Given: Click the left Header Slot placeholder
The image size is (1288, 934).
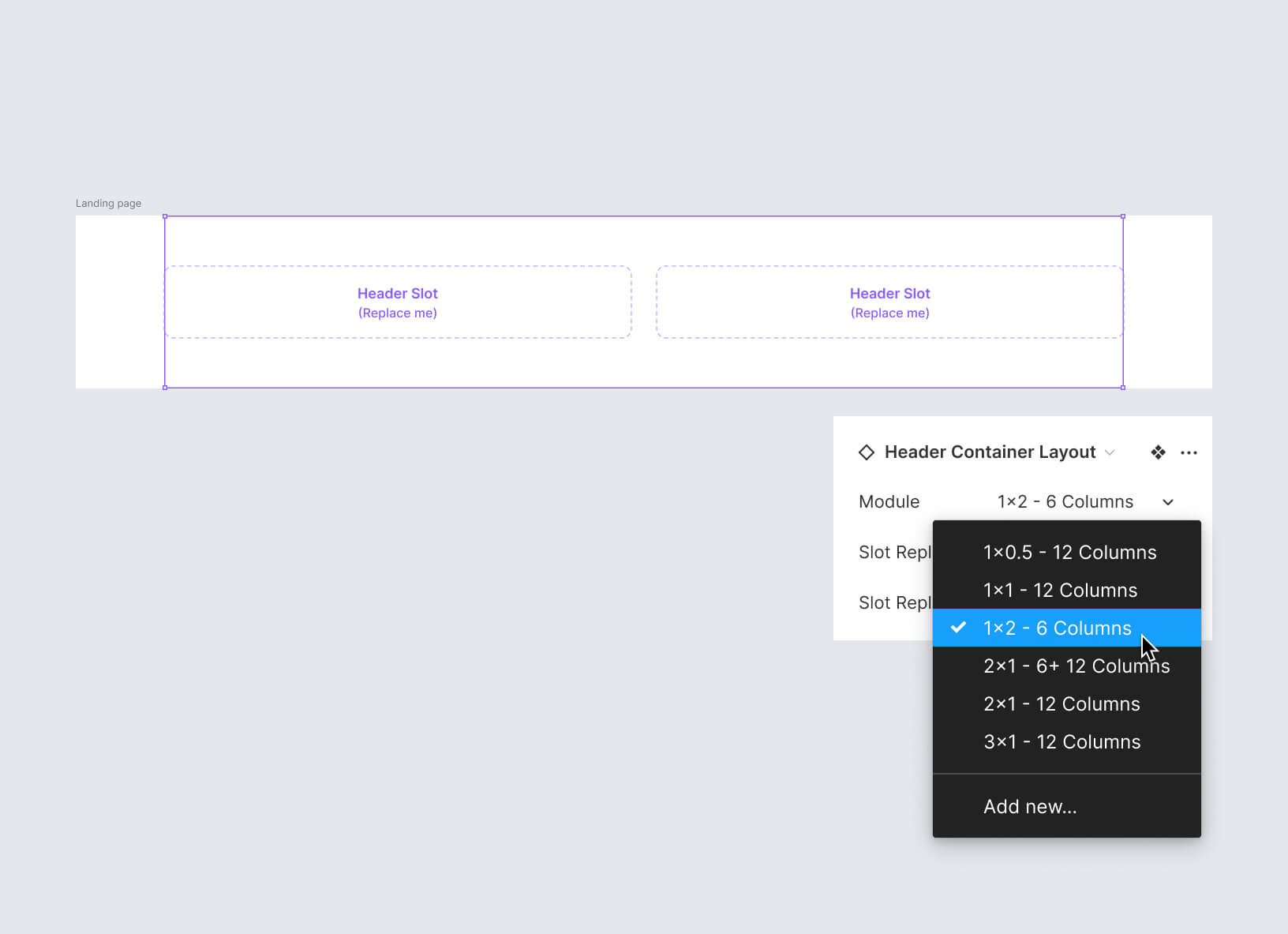Looking at the screenshot, I should (398, 302).
